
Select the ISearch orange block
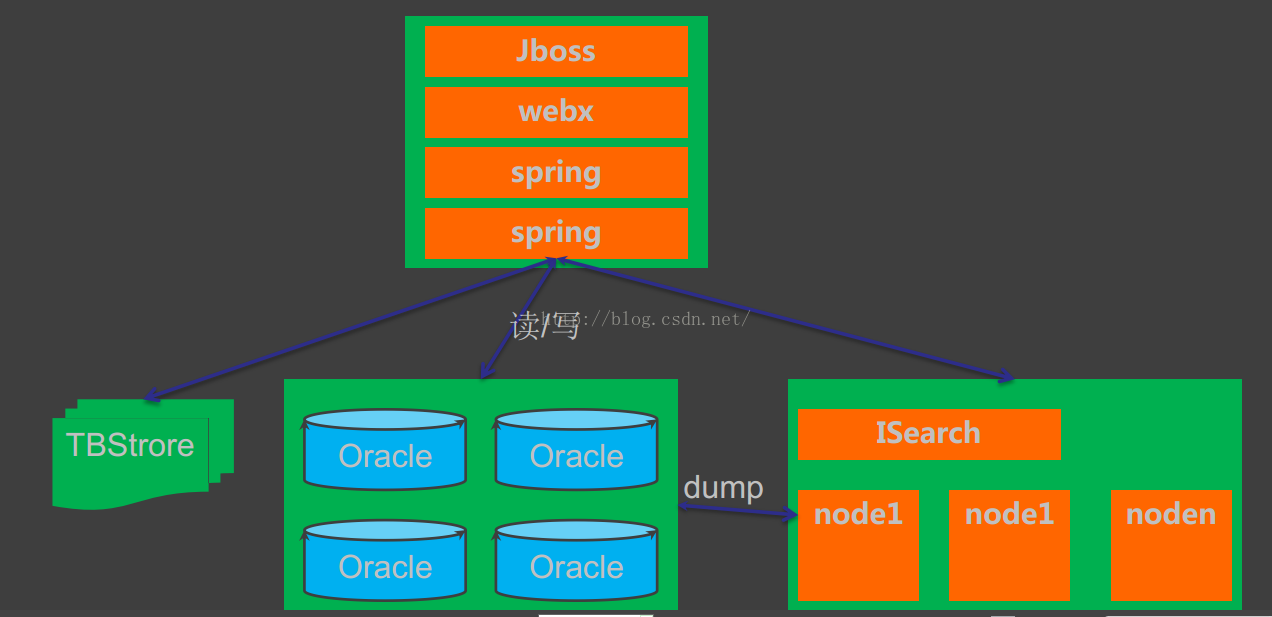(x=929, y=434)
